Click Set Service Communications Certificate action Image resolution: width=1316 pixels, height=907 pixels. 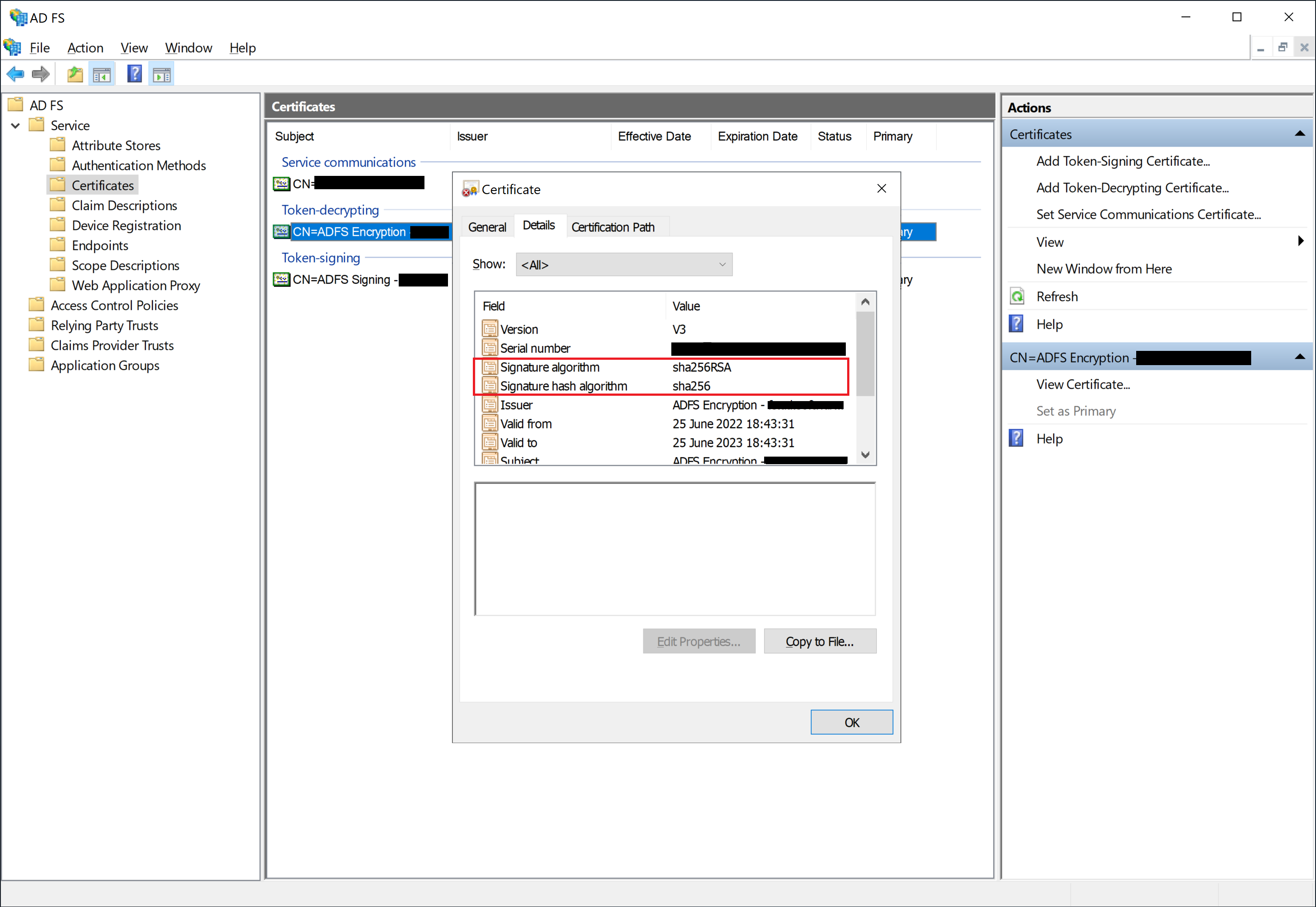(x=1149, y=214)
